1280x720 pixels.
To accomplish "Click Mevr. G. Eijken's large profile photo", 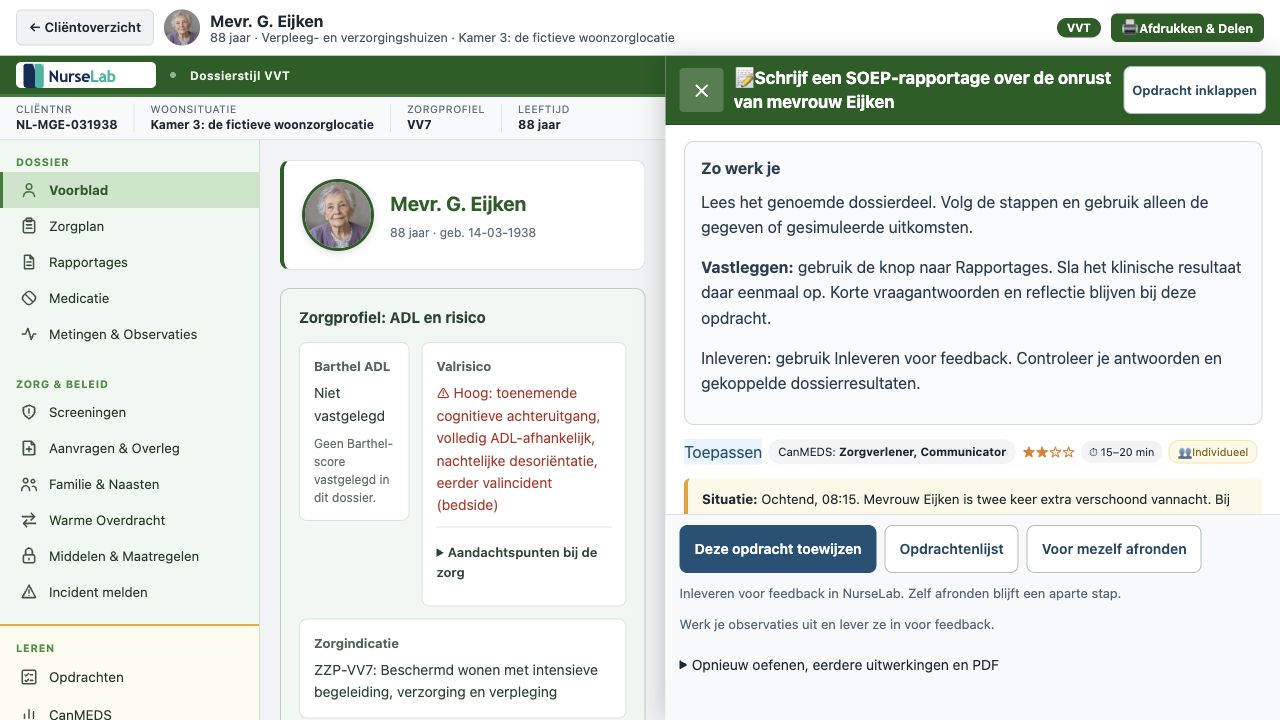I will pos(338,215).
